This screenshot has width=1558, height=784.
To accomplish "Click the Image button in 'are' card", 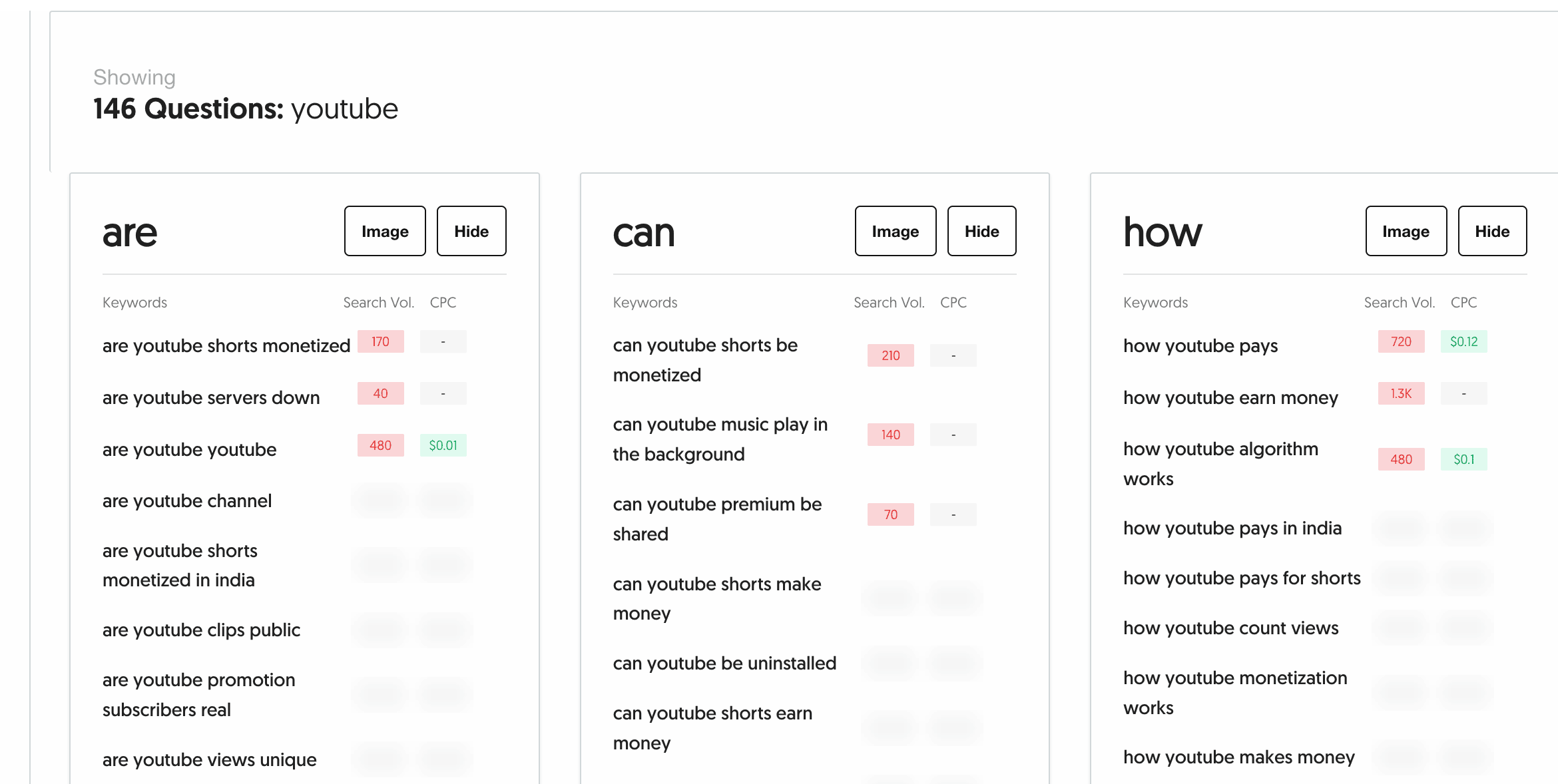I will click(385, 231).
